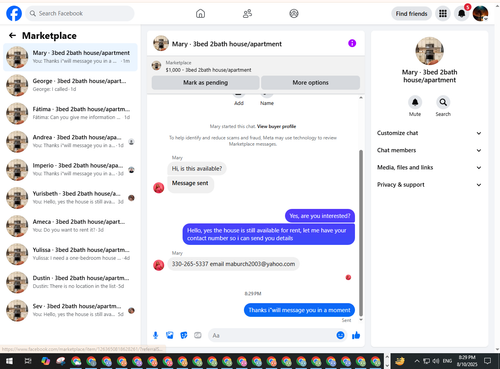500x369 pixels.
Task: Click the 'Yes, are you interested?' message
Action: click(320, 216)
